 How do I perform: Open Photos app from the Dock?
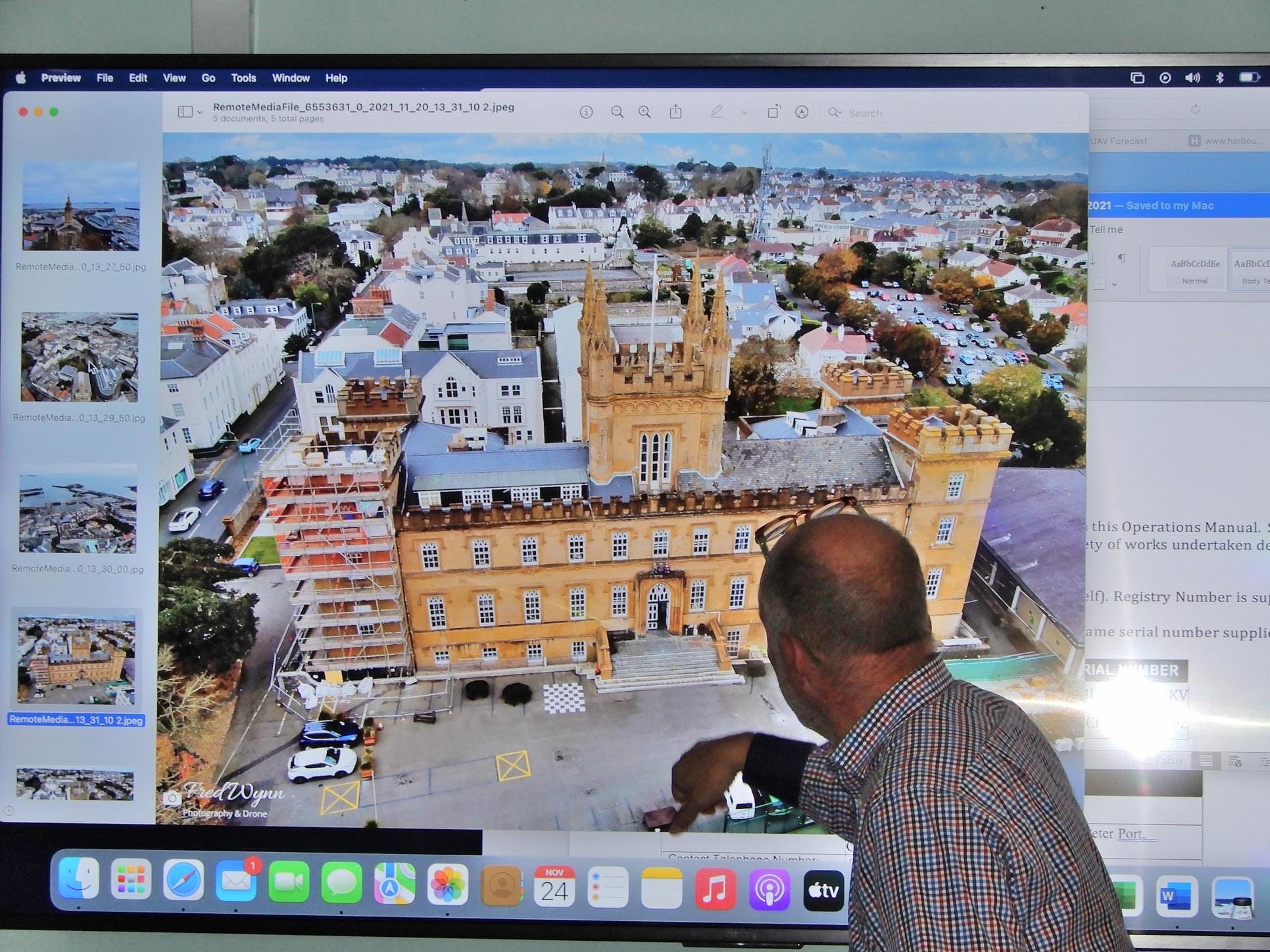448,885
